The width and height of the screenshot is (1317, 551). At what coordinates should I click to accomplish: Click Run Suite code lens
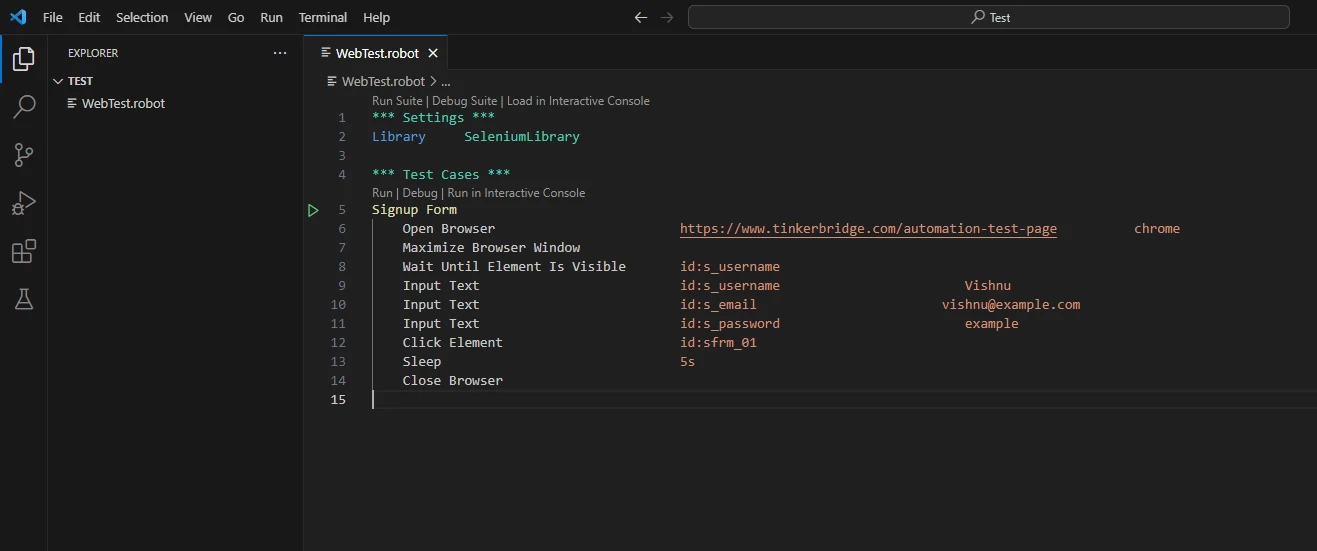(397, 101)
